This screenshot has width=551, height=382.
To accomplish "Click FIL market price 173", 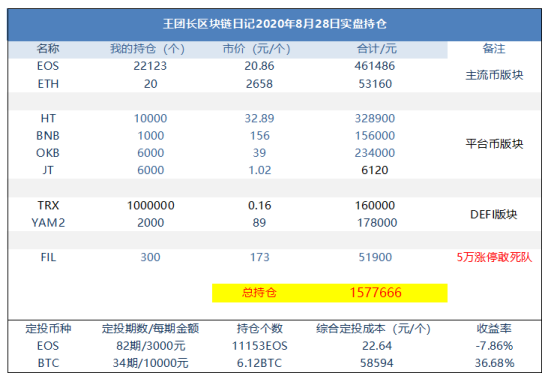I will click(x=260, y=257).
